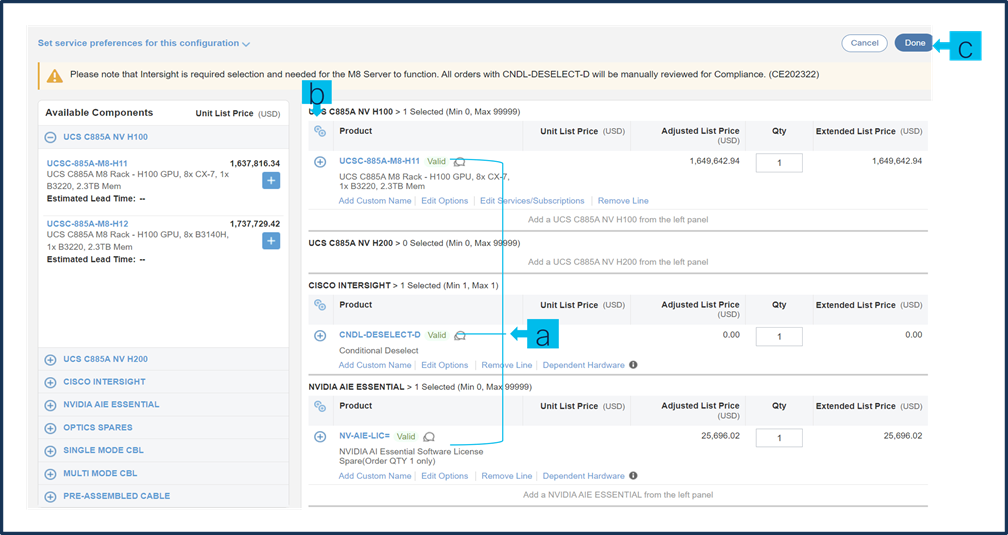Expand the UCSC-885A-M8-H11 line row
This screenshot has width=1008, height=535.
click(x=320, y=162)
